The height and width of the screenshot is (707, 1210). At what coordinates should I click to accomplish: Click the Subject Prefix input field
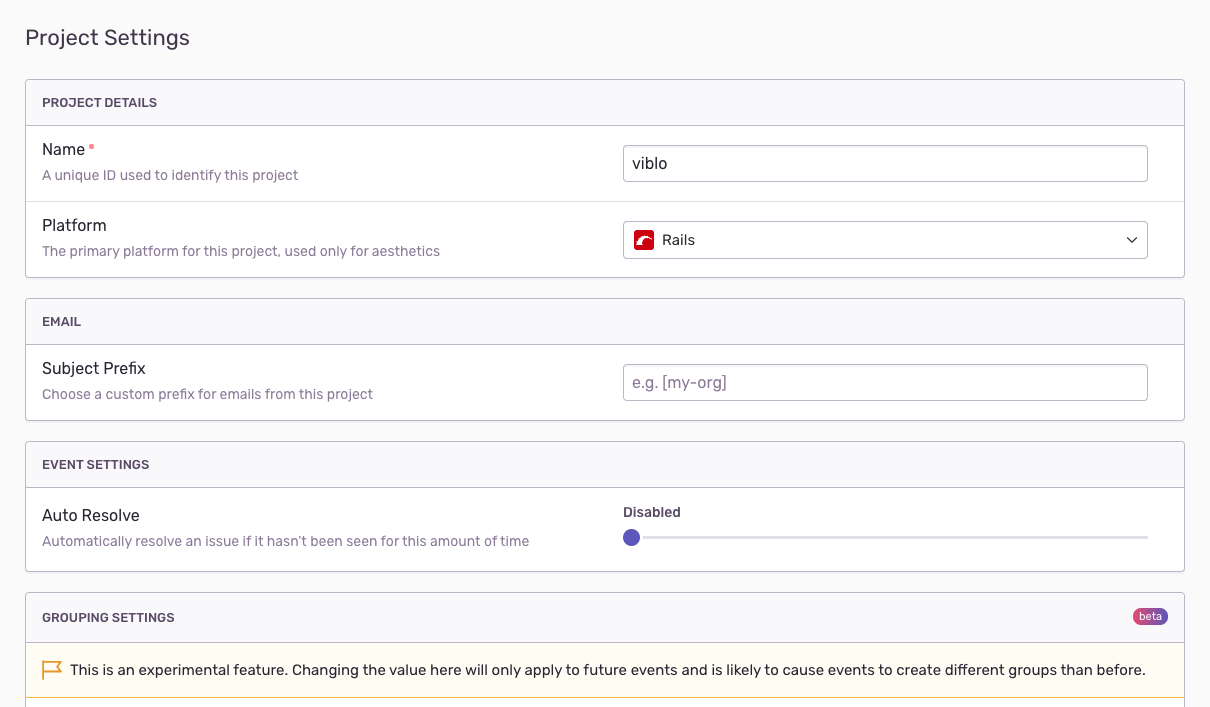[884, 383]
